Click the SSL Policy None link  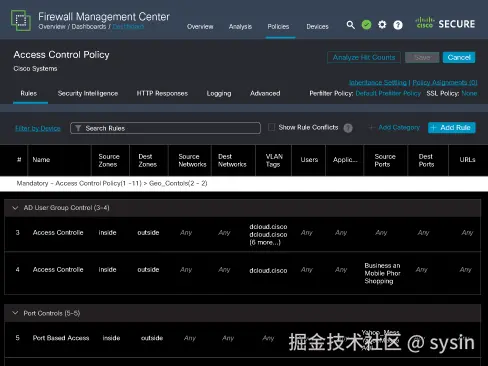click(469, 93)
